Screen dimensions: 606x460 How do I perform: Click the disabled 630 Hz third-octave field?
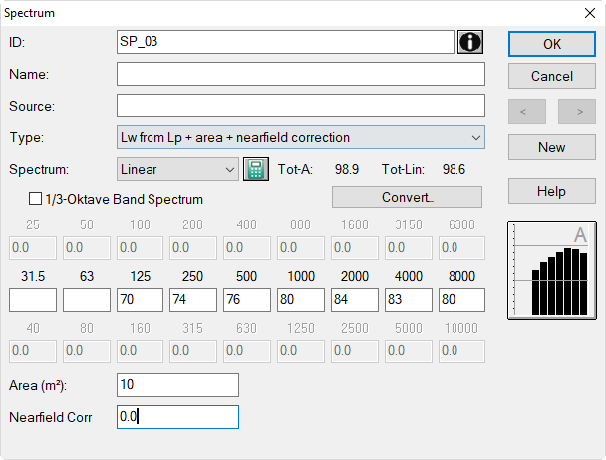247,351
